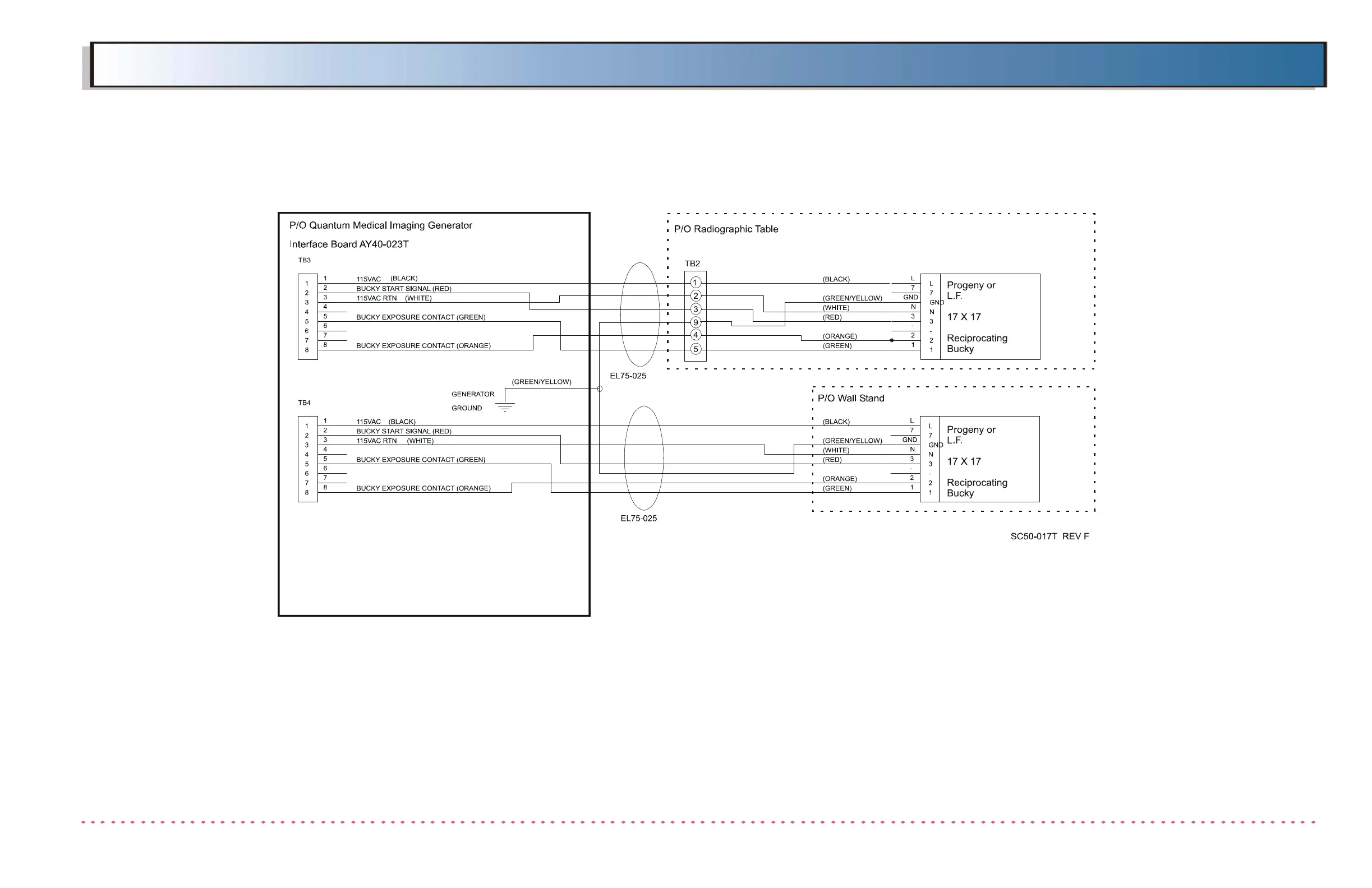Click the TB3 terminal block label
This screenshot has width=1372, height=888.
[x=305, y=261]
